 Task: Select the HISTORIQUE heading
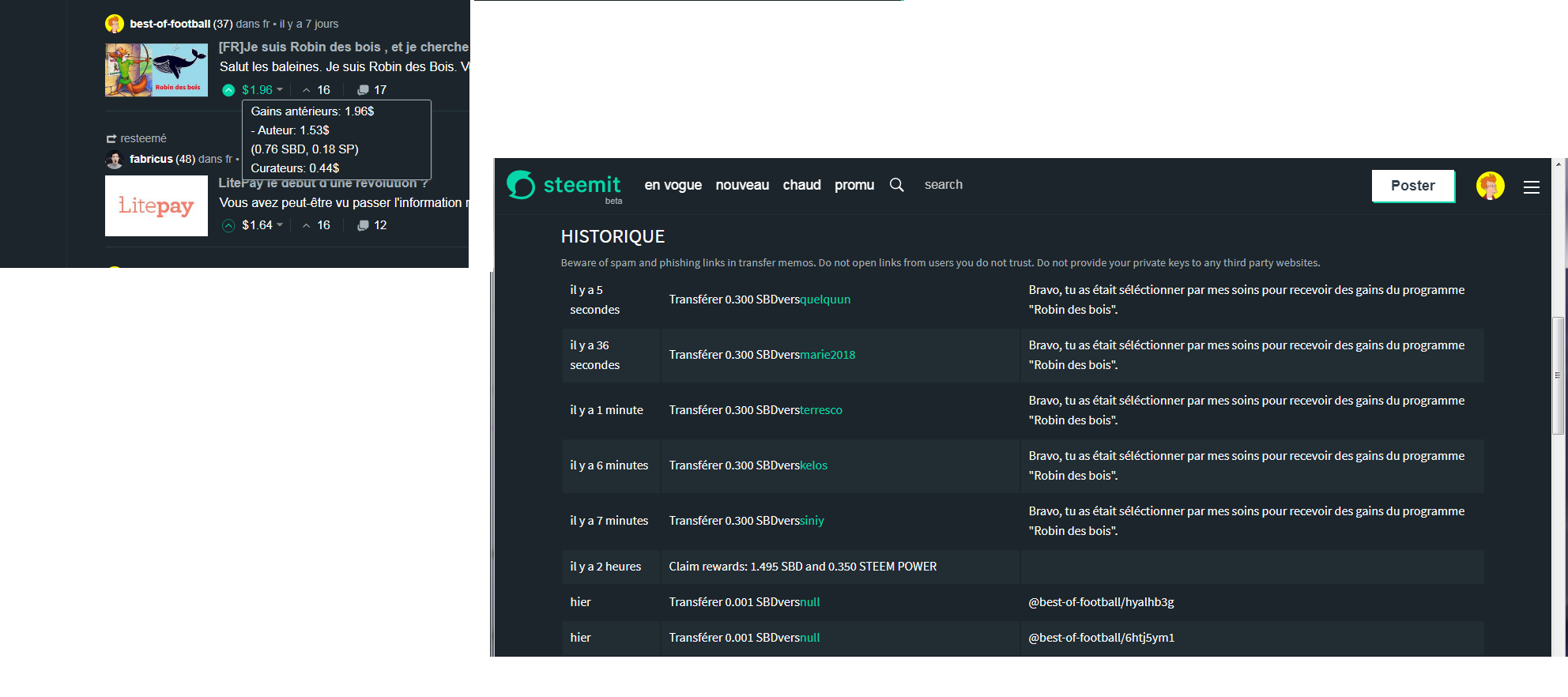coord(612,236)
